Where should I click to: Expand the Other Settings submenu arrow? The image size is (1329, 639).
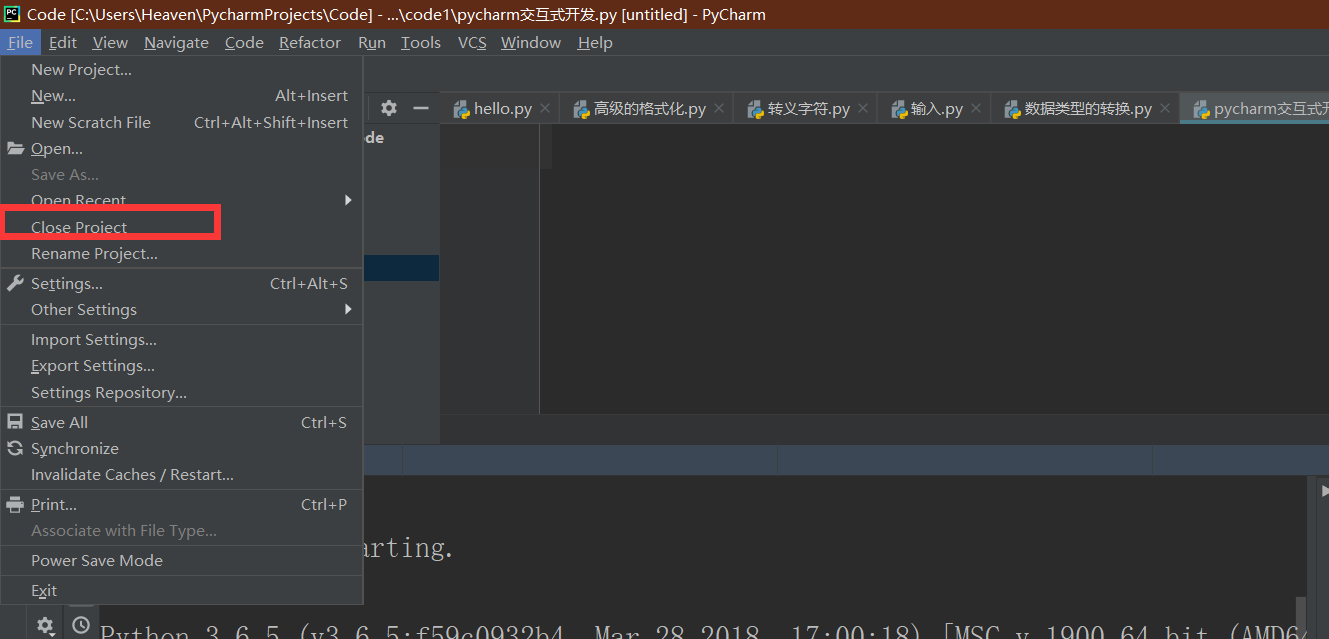(348, 310)
